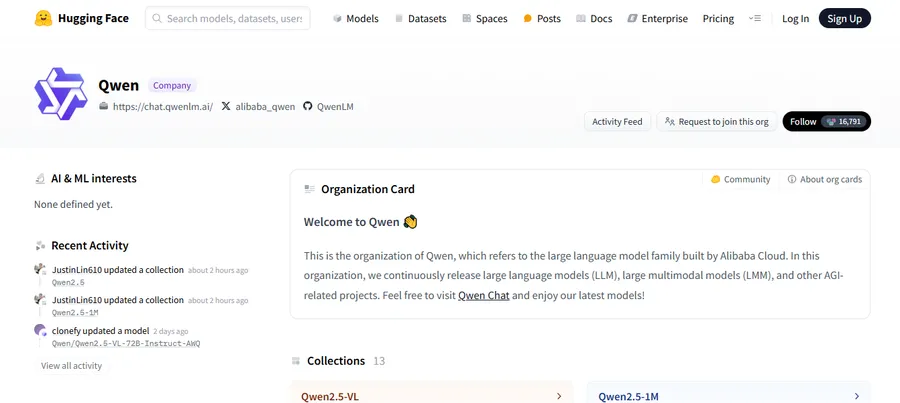Click Request to join this org
The width and height of the screenshot is (900, 403).
(715, 122)
